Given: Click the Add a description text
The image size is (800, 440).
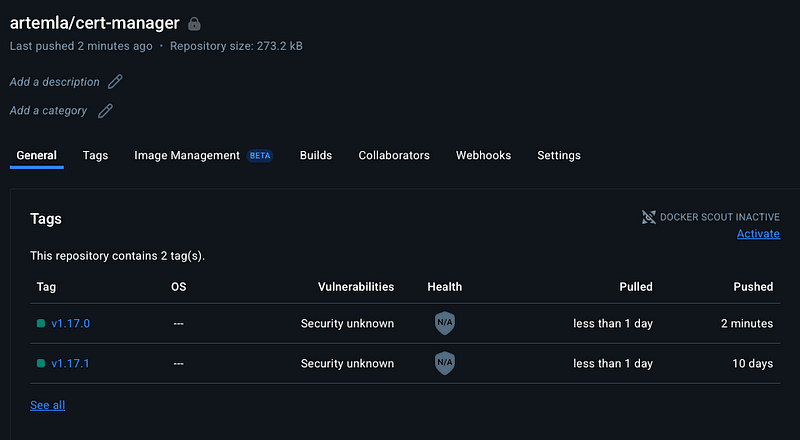Looking at the screenshot, I should [55, 82].
